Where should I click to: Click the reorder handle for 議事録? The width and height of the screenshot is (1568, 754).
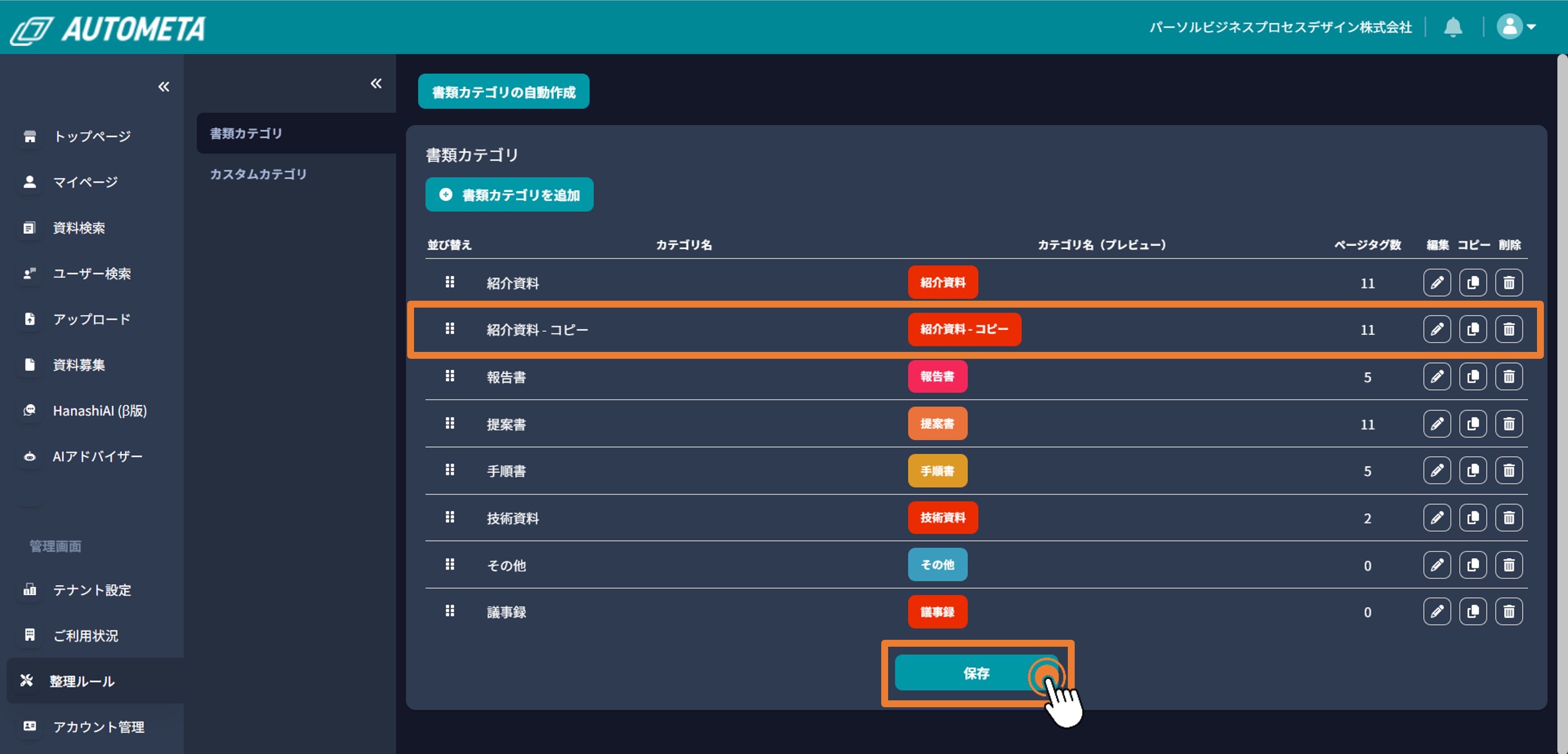[449, 611]
